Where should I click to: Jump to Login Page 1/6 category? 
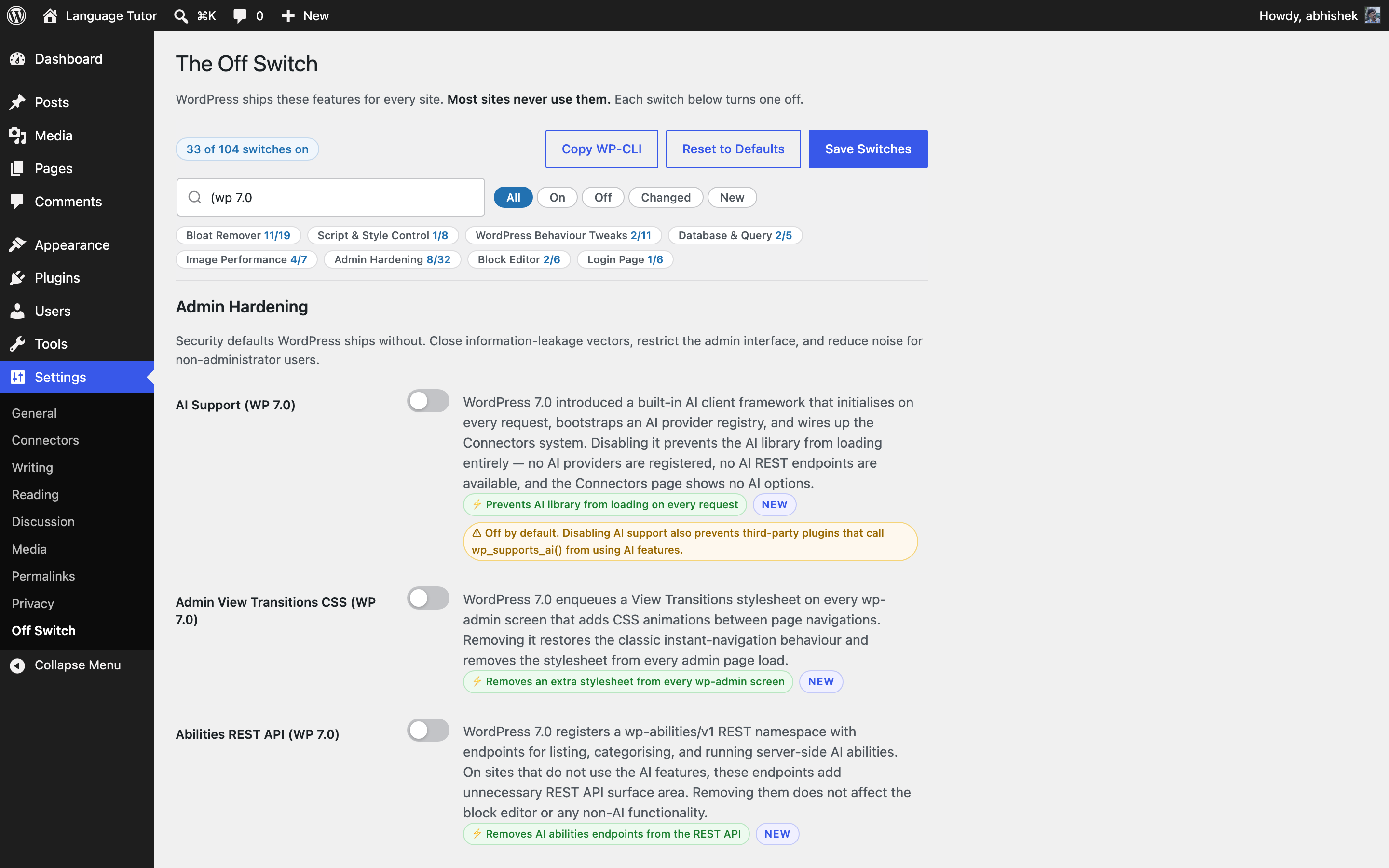(625, 259)
